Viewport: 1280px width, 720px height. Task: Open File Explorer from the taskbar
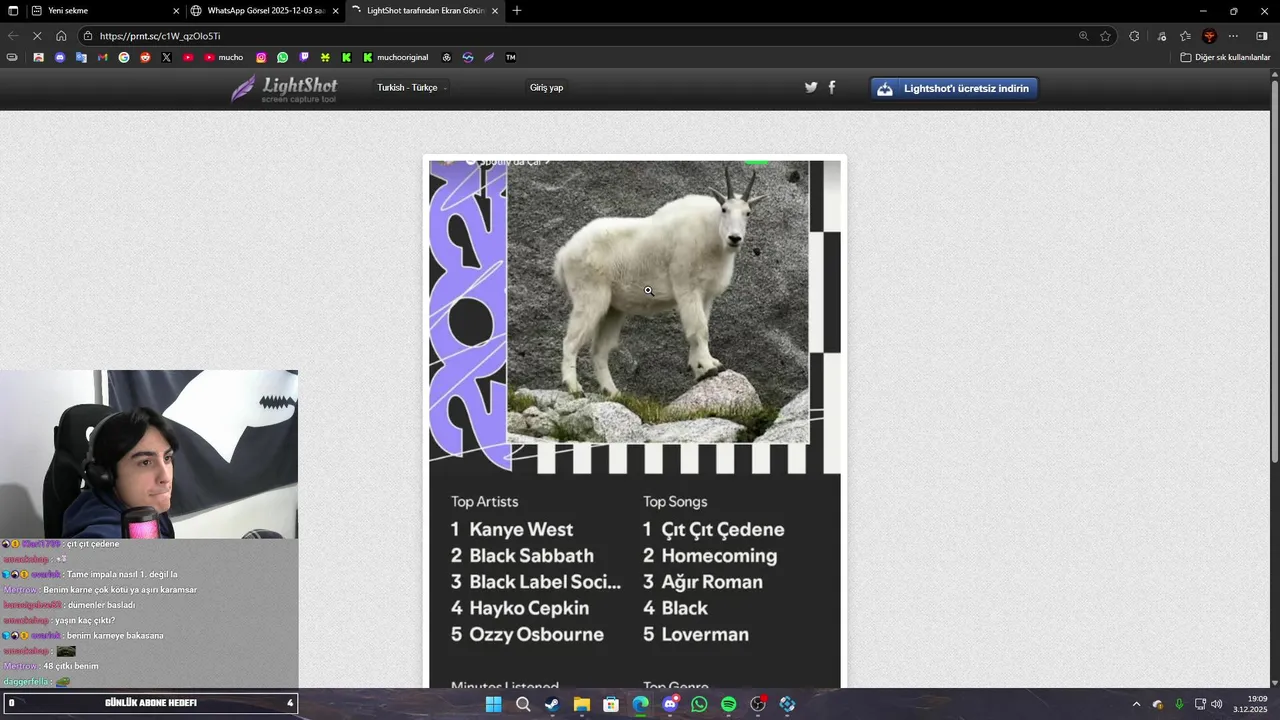pyautogui.click(x=581, y=704)
